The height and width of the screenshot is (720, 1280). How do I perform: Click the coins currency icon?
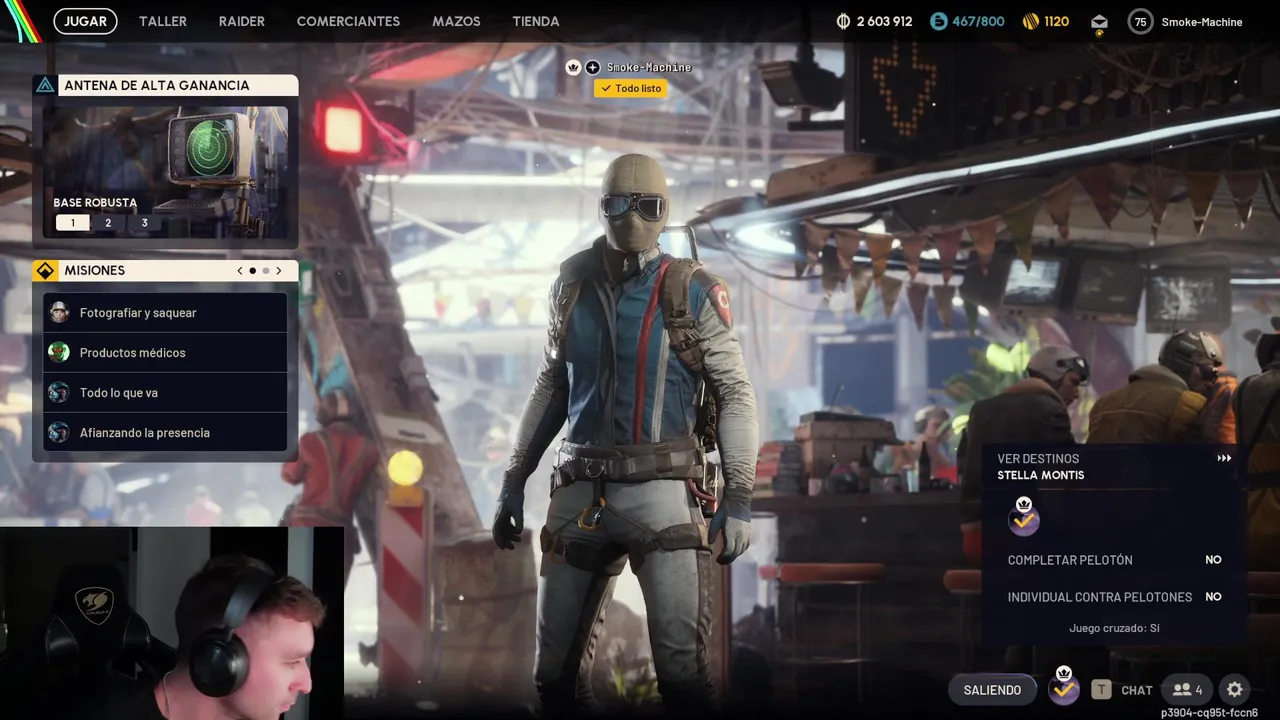click(x=843, y=21)
